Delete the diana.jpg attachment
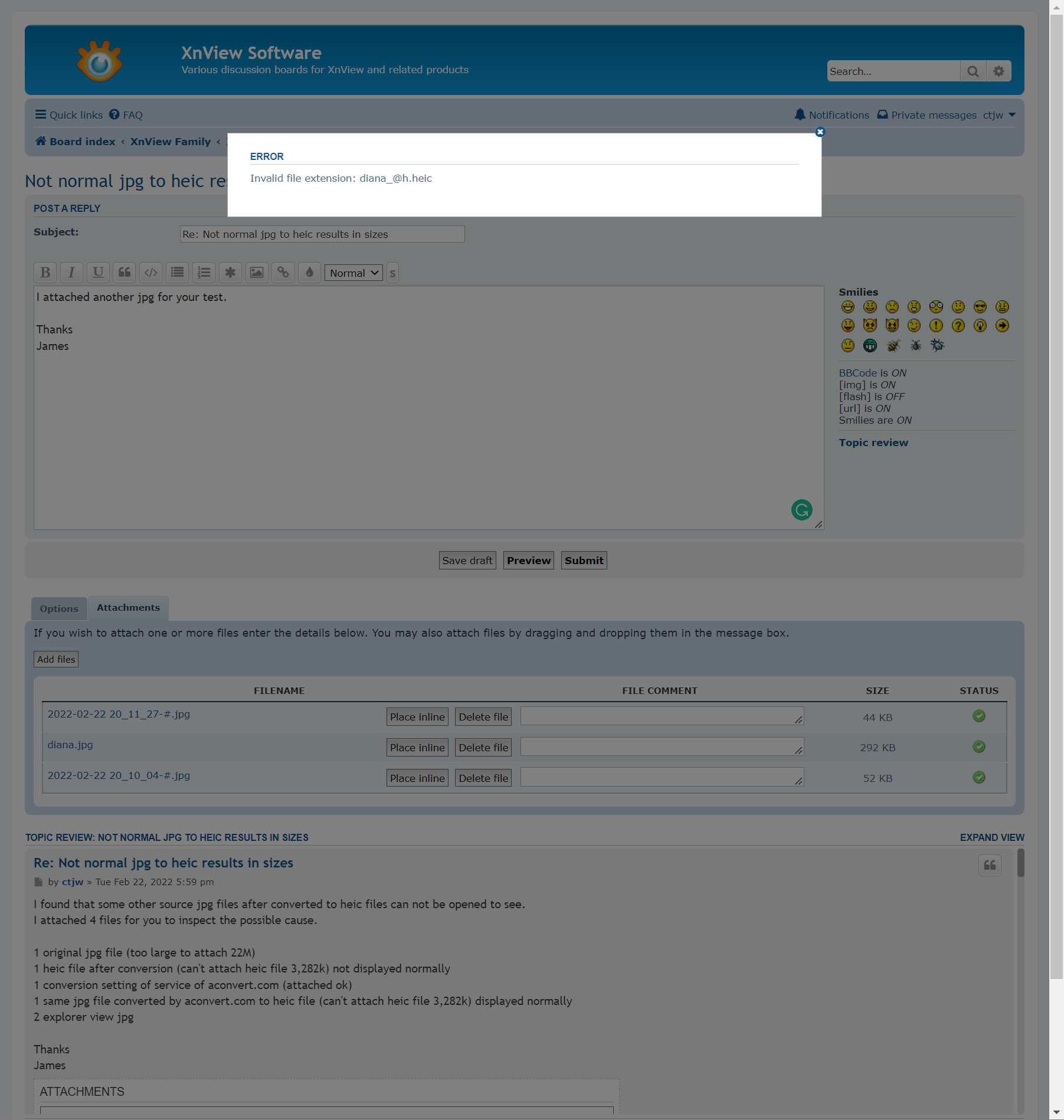1064x1120 pixels. coord(483,748)
